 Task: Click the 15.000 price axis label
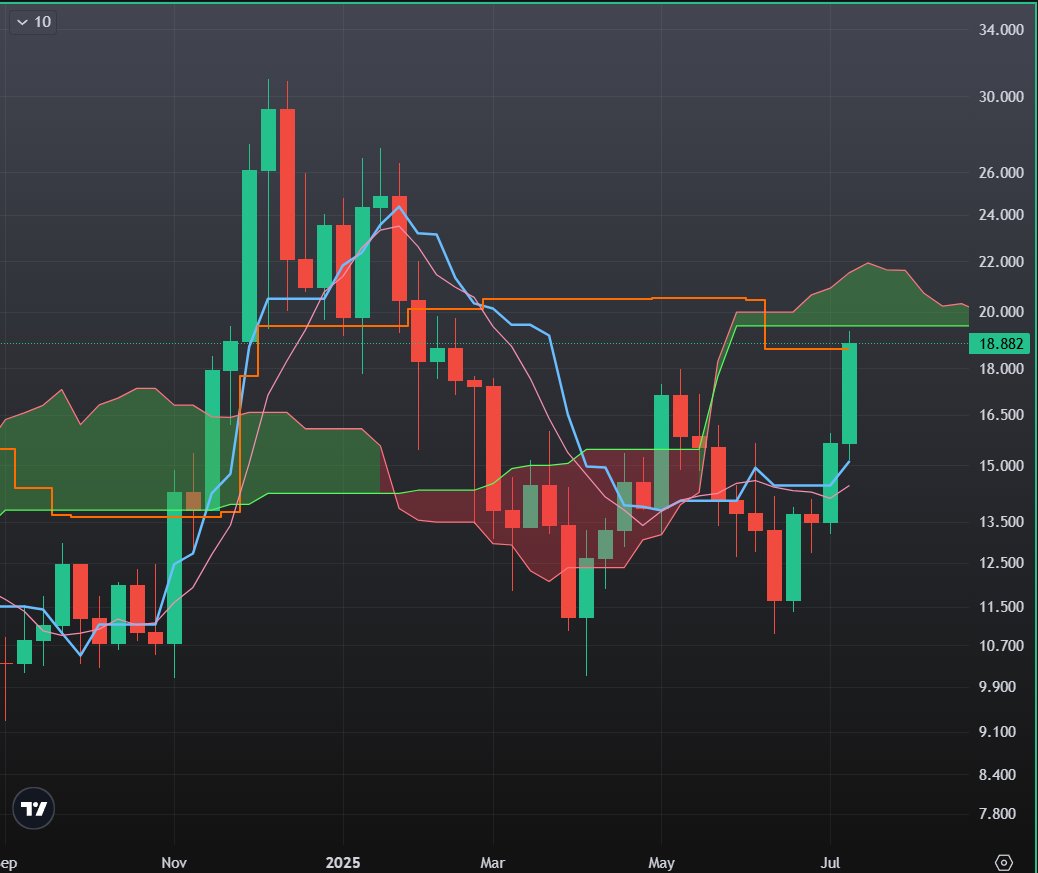(x=1001, y=466)
